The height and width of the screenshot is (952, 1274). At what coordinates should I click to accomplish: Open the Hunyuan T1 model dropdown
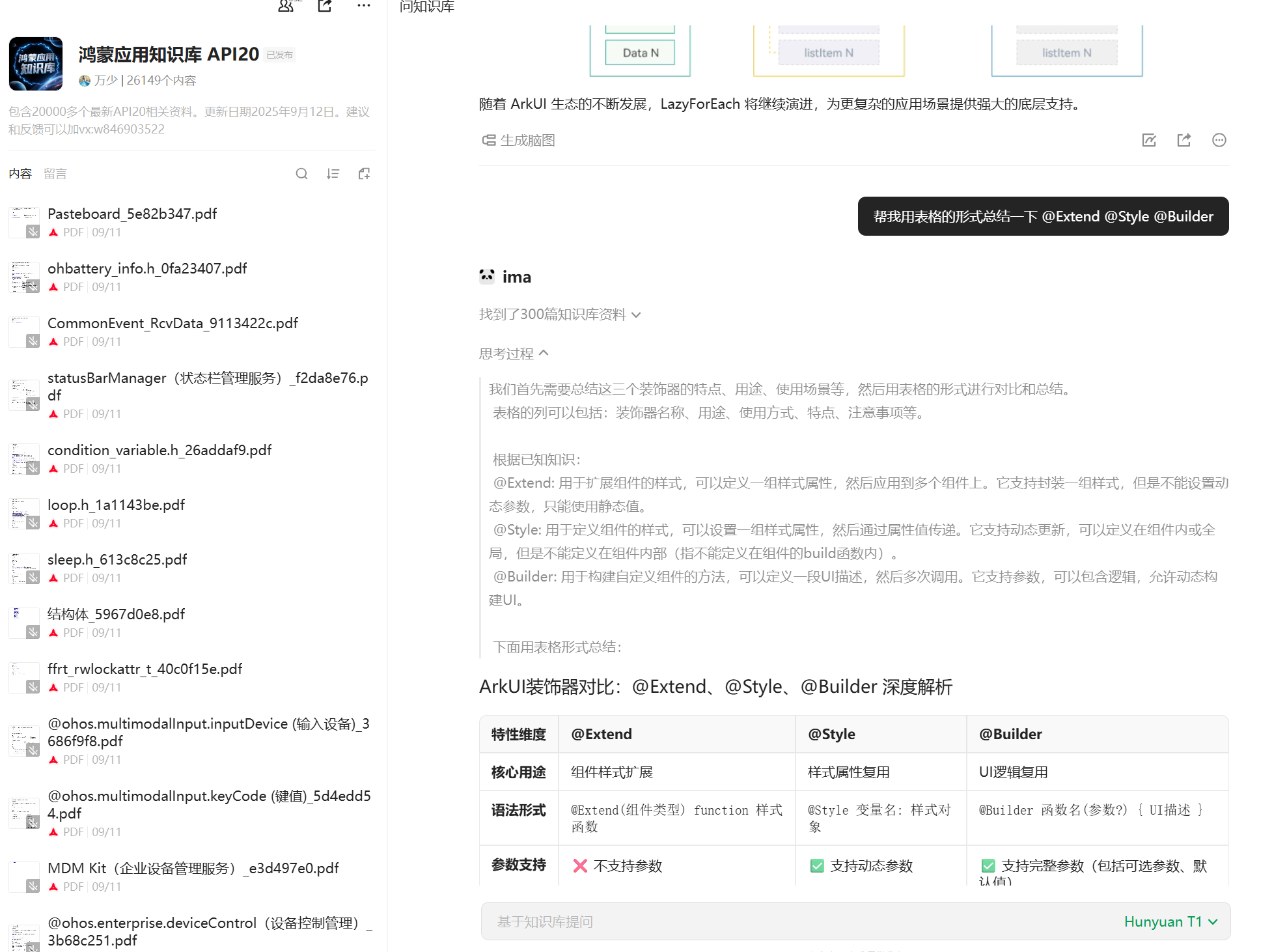(1170, 921)
